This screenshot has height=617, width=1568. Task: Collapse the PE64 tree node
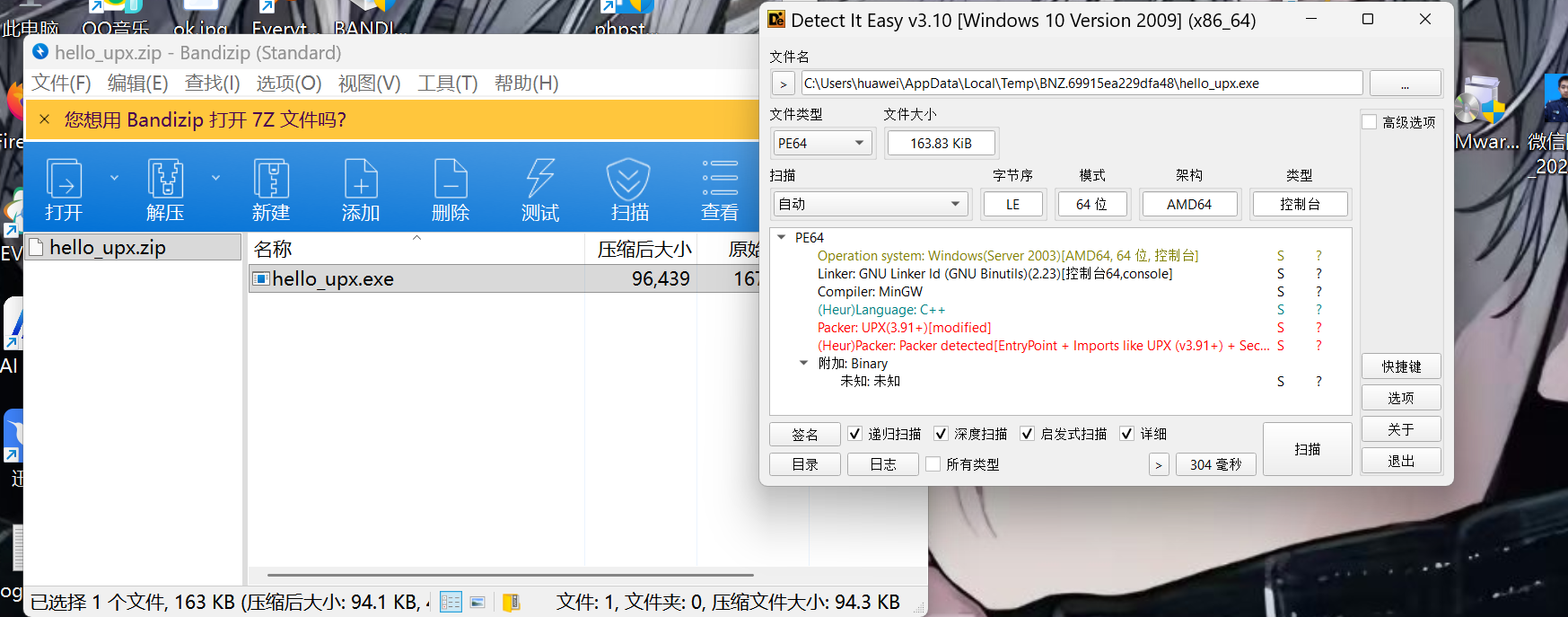pos(782,237)
